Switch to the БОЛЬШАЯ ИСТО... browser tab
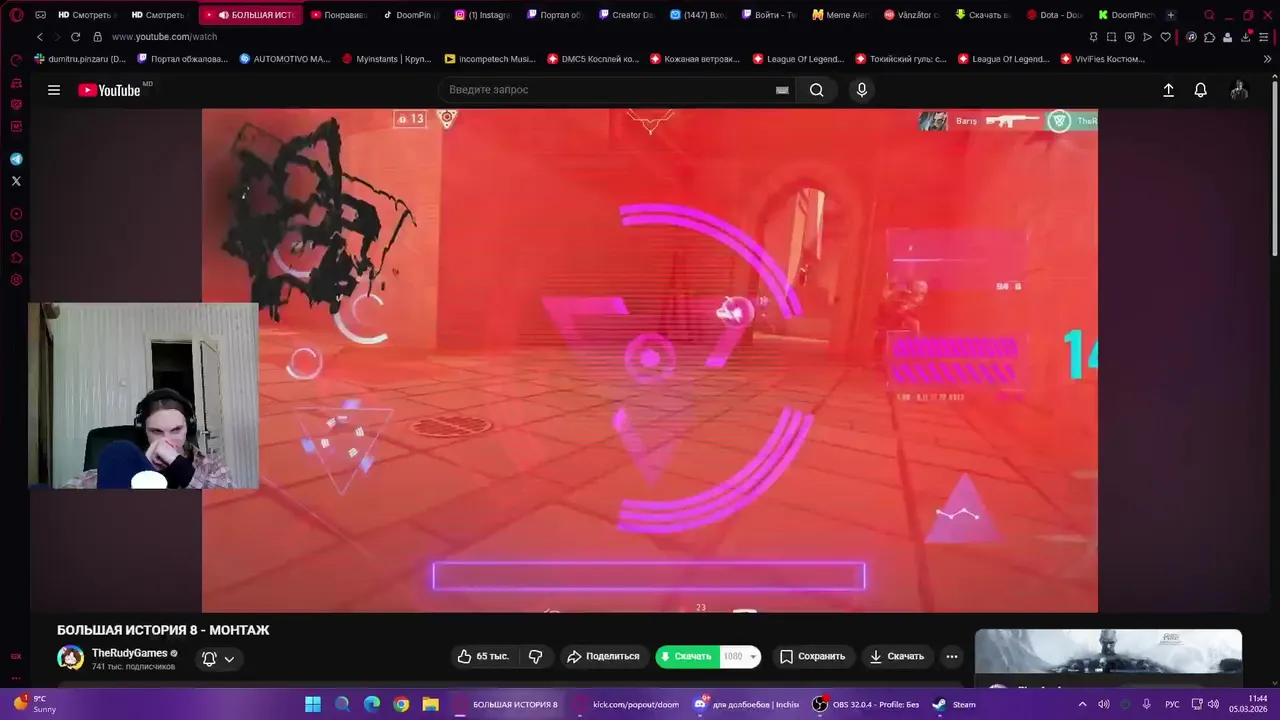This screenshot has width=1280, height=720. pos(250,15)
